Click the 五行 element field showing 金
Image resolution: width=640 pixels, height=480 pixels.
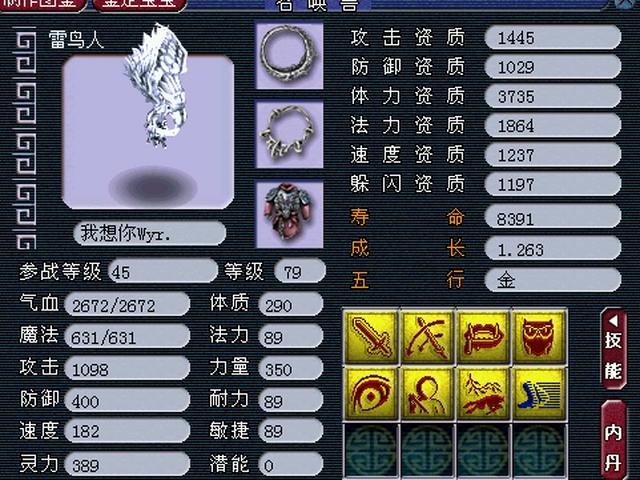(553, 280)
